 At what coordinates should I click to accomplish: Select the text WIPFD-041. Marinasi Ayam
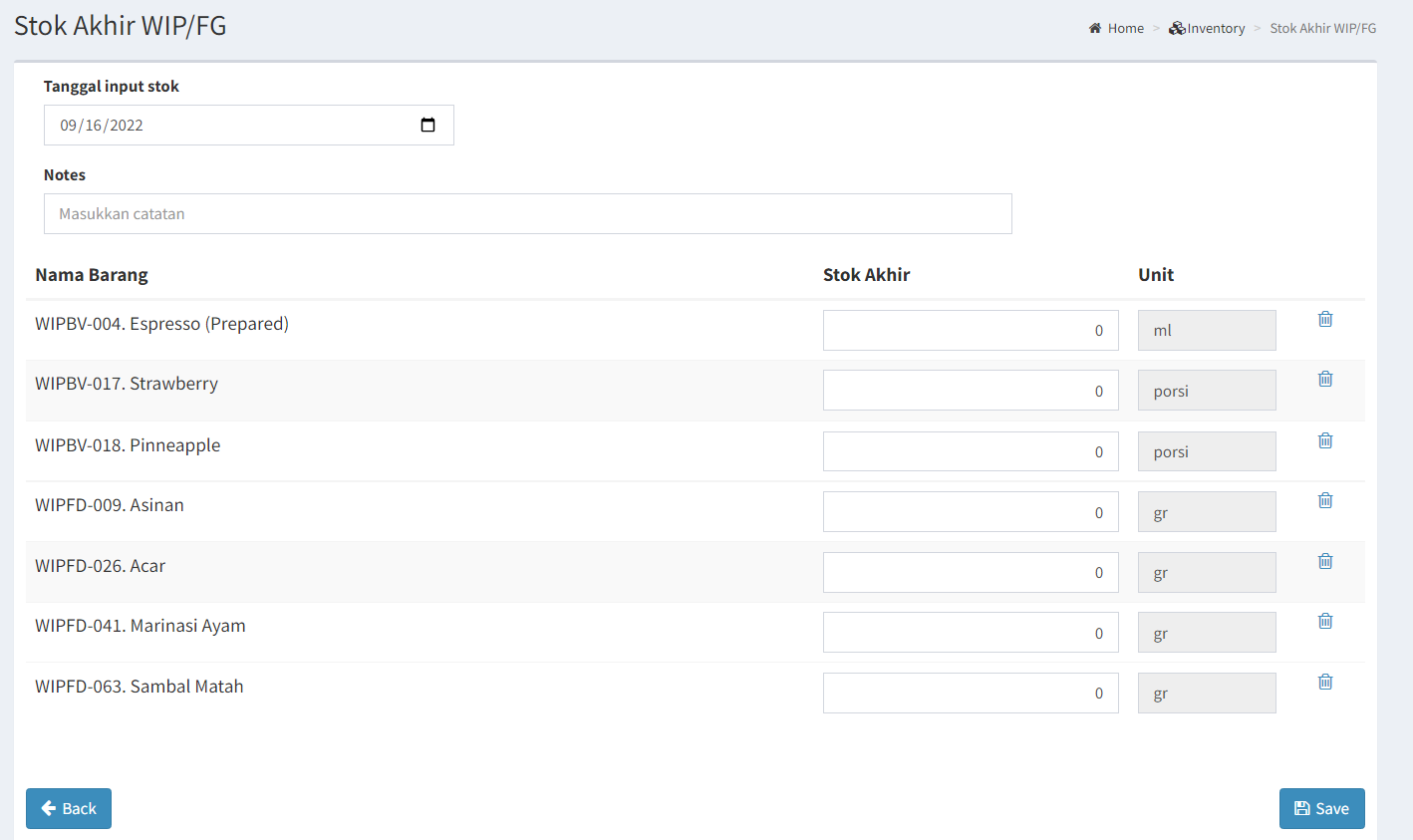tap(141, 626)
